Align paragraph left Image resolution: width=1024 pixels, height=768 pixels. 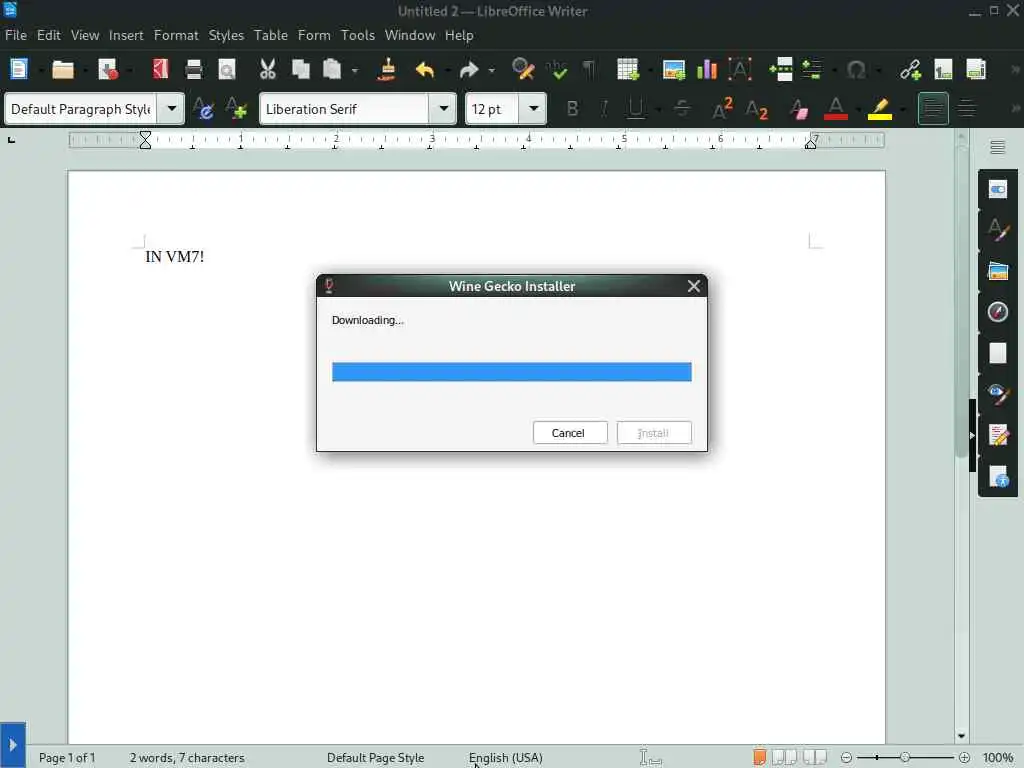pos(933,108)
